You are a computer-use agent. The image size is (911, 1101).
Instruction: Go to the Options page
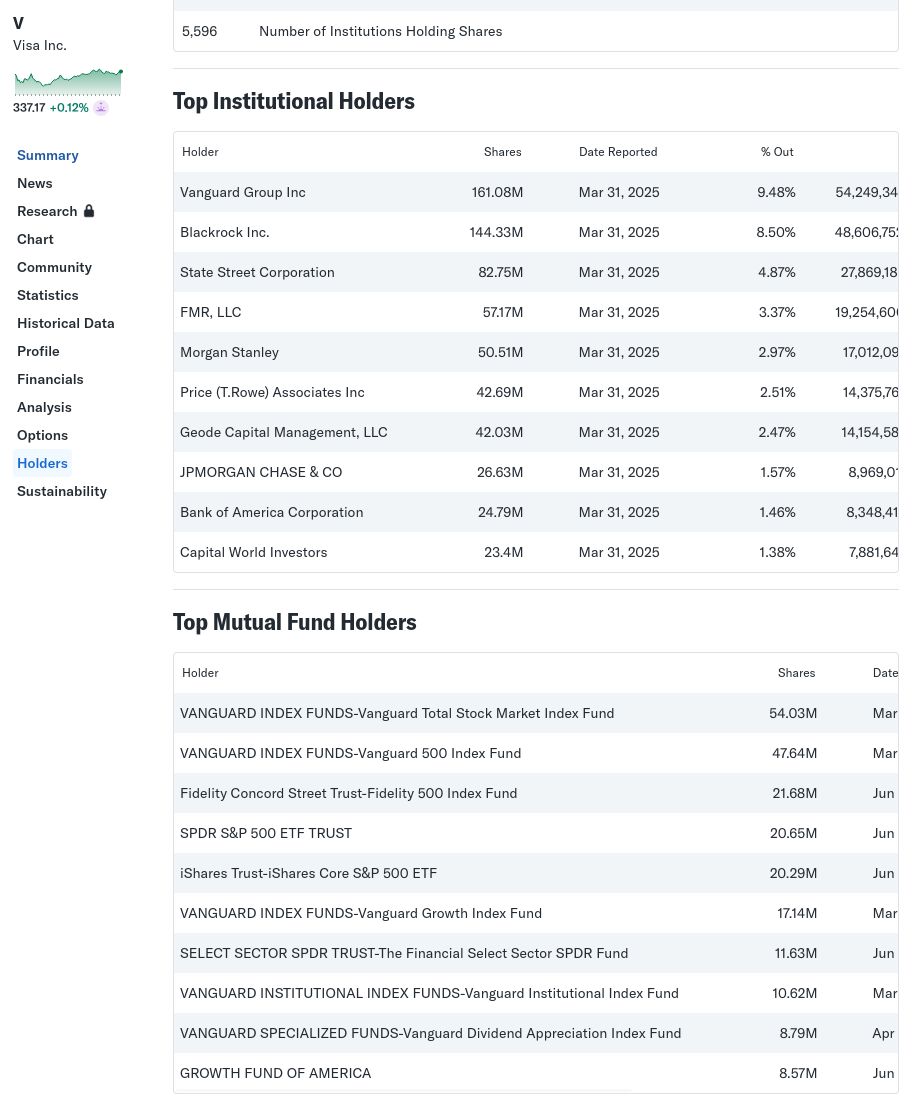[x=42, y=435]
